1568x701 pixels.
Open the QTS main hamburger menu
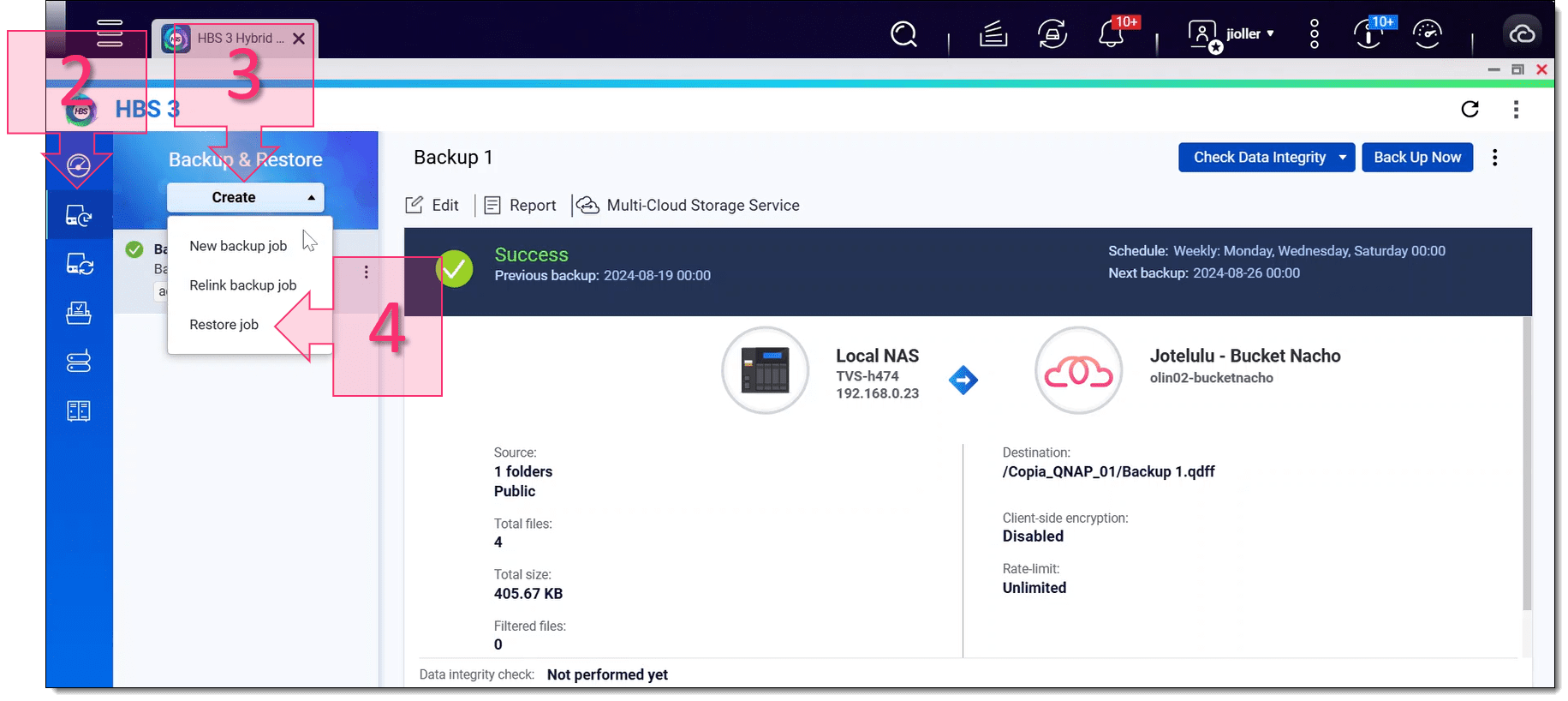pyautogui.click(x=110, y=33)
